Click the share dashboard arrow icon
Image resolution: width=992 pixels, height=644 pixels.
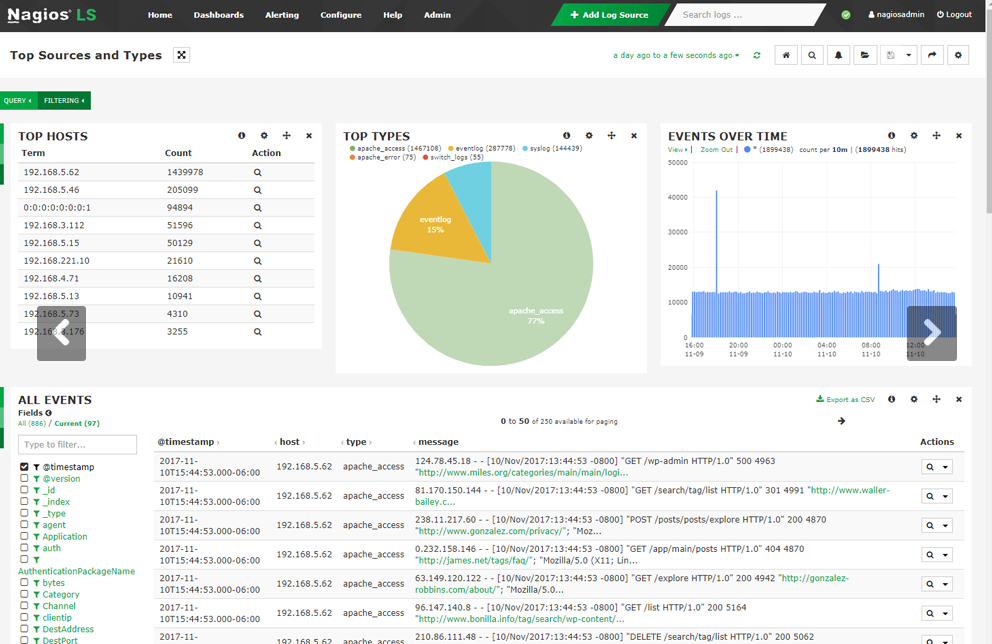(x=933, y=55)
